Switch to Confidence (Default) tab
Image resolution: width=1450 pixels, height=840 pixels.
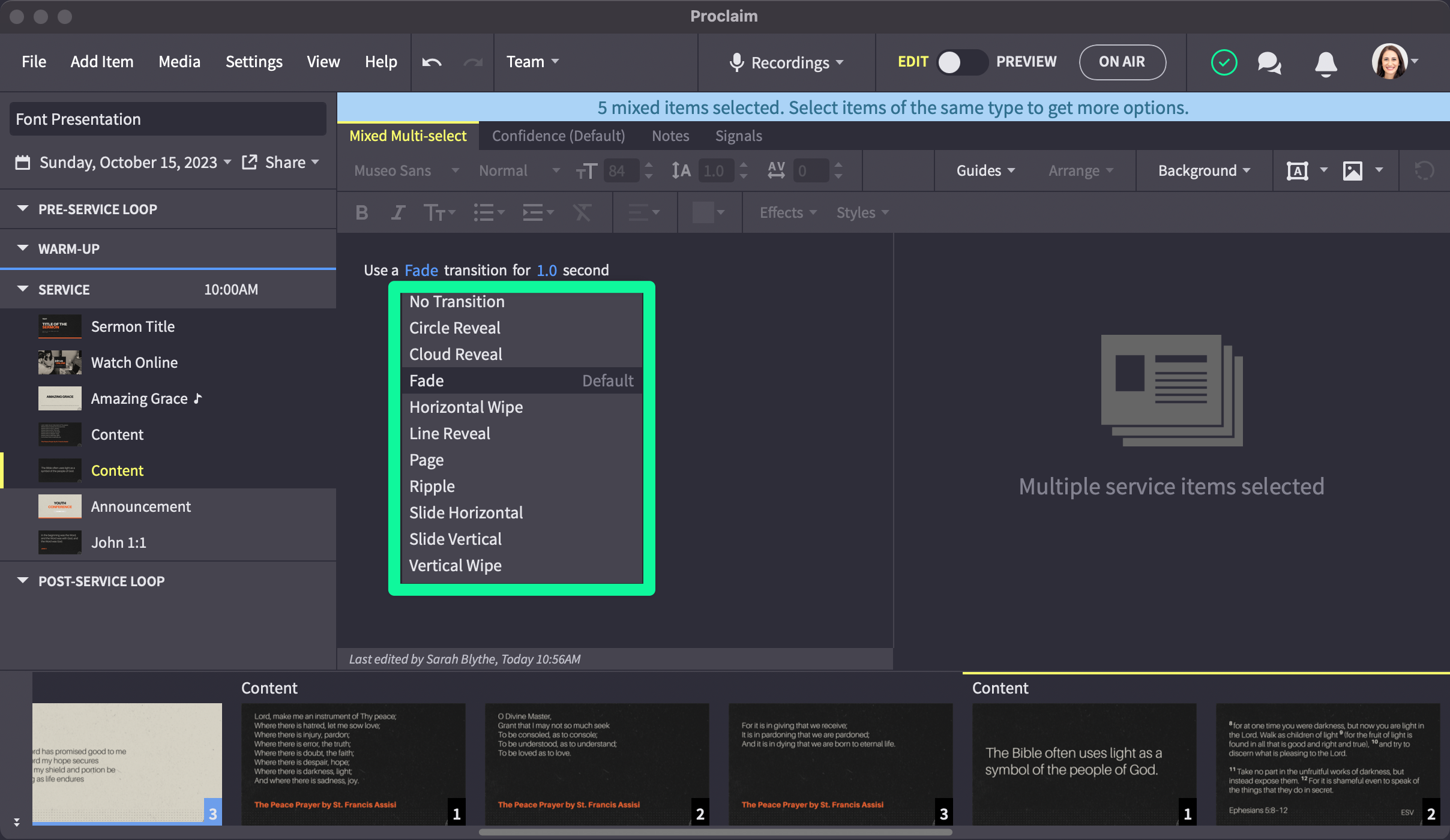[558, 136]
